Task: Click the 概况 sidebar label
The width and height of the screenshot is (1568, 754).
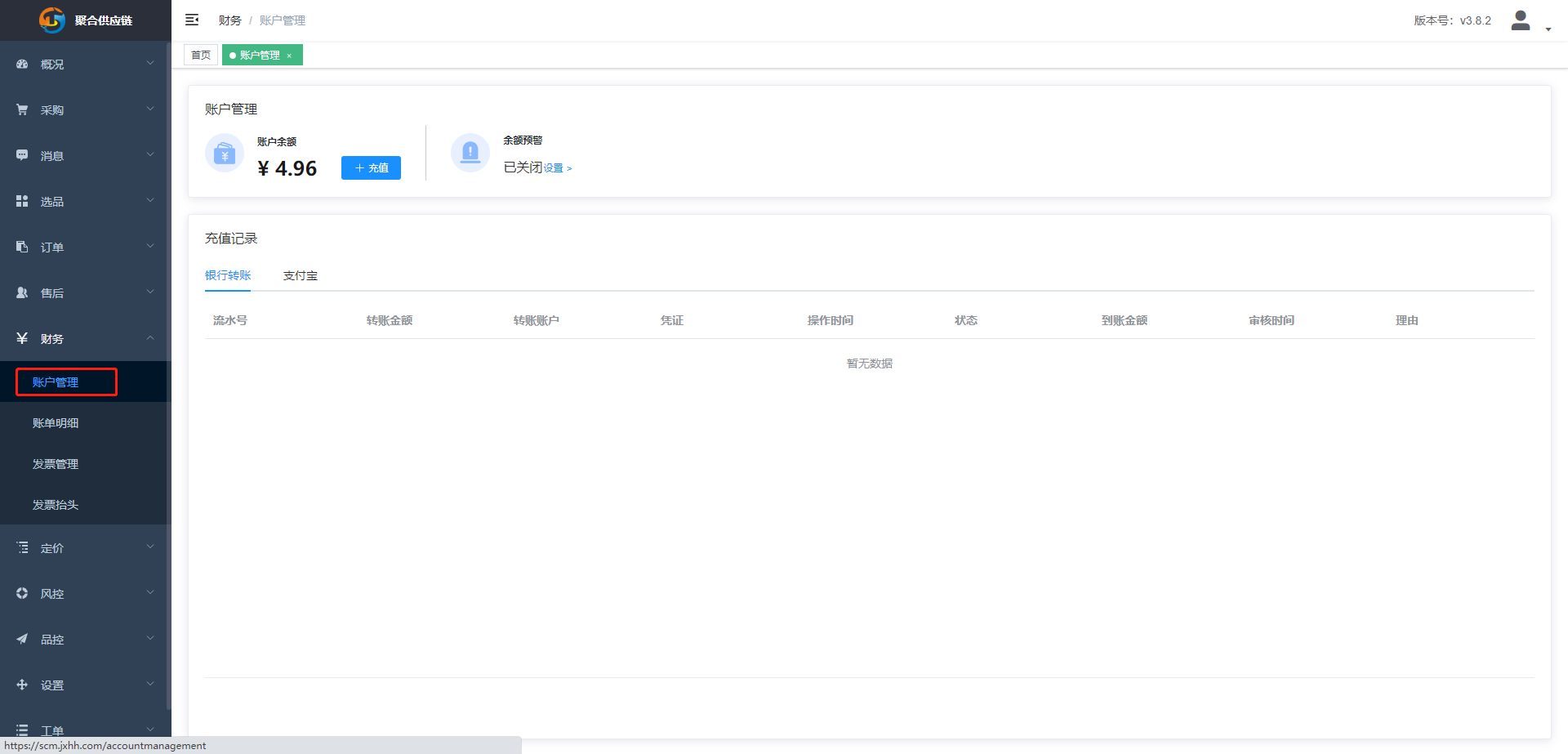Action: (52, 65)
